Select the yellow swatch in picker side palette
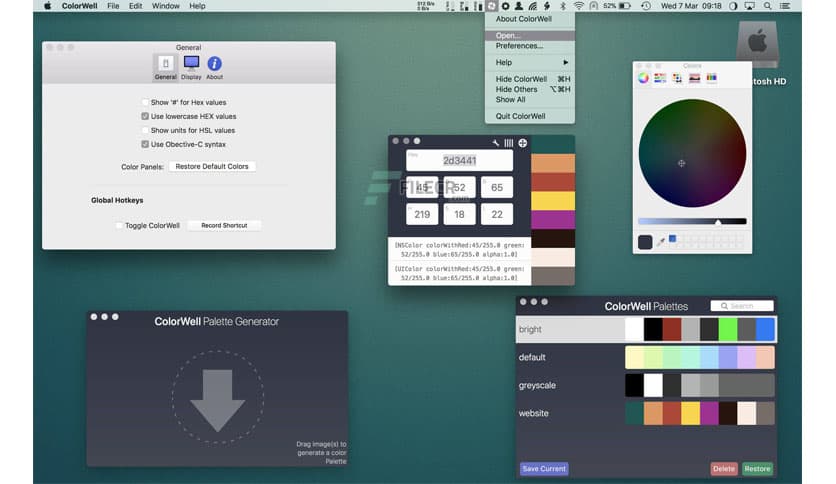Screen dimensions: 836x484 (x=553, y=200)
